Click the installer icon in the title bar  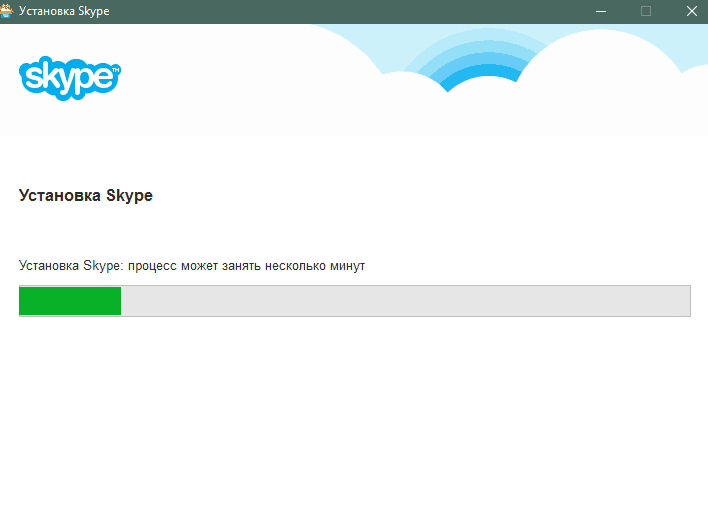(9, 11)
